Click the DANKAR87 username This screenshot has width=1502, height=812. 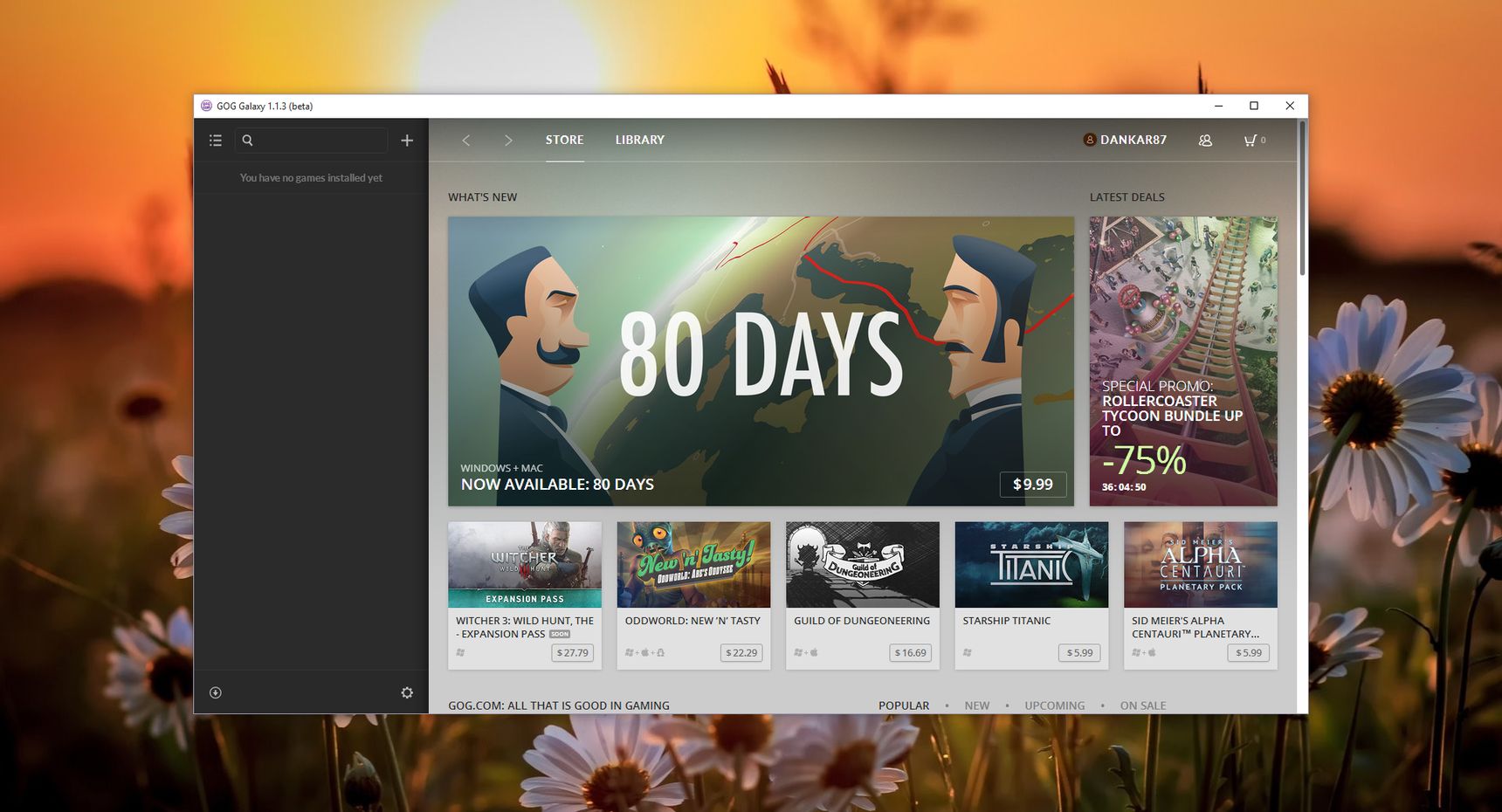coord(1133,140)
